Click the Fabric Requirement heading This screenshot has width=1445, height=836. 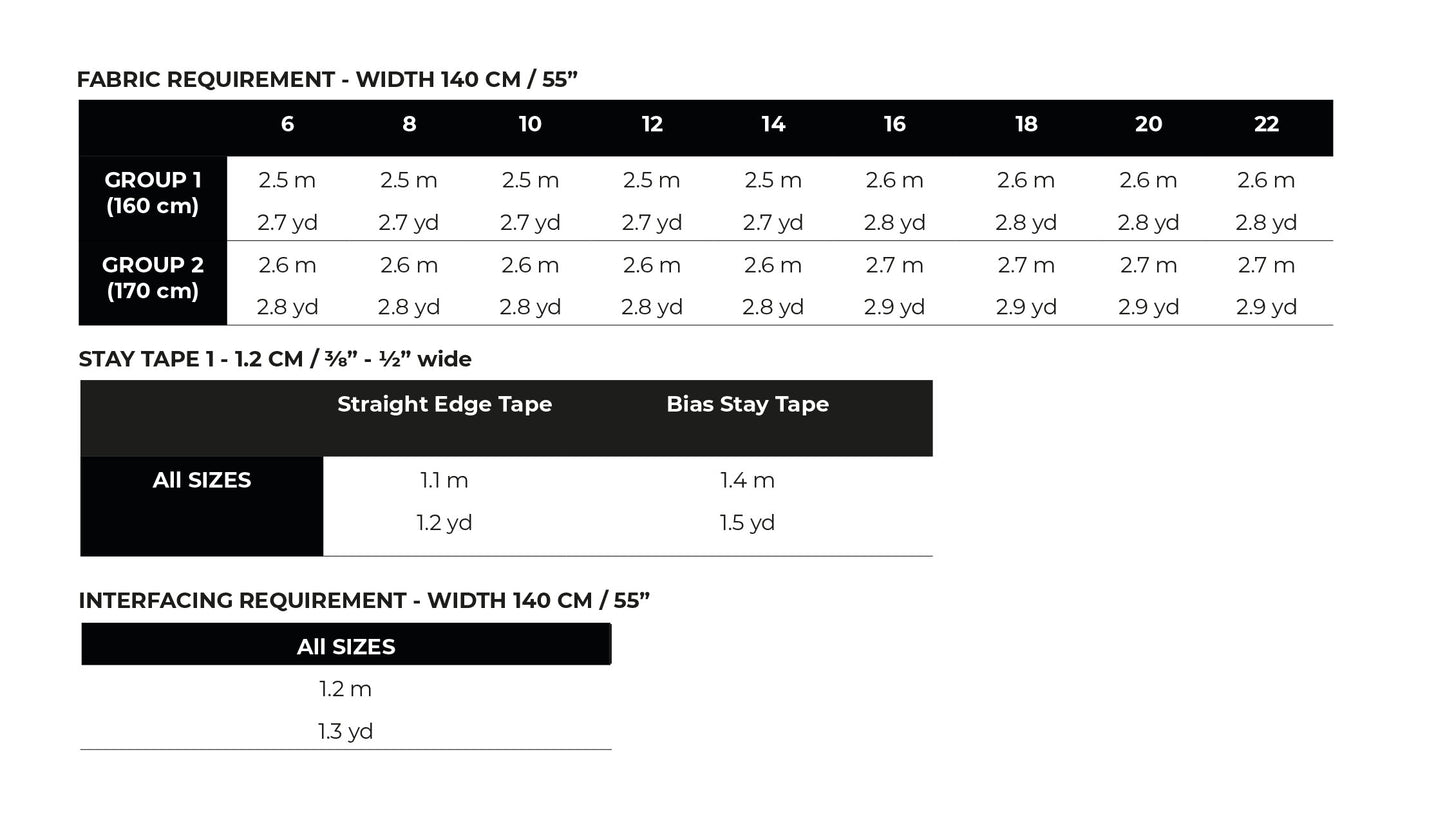[x=327, y=80]
